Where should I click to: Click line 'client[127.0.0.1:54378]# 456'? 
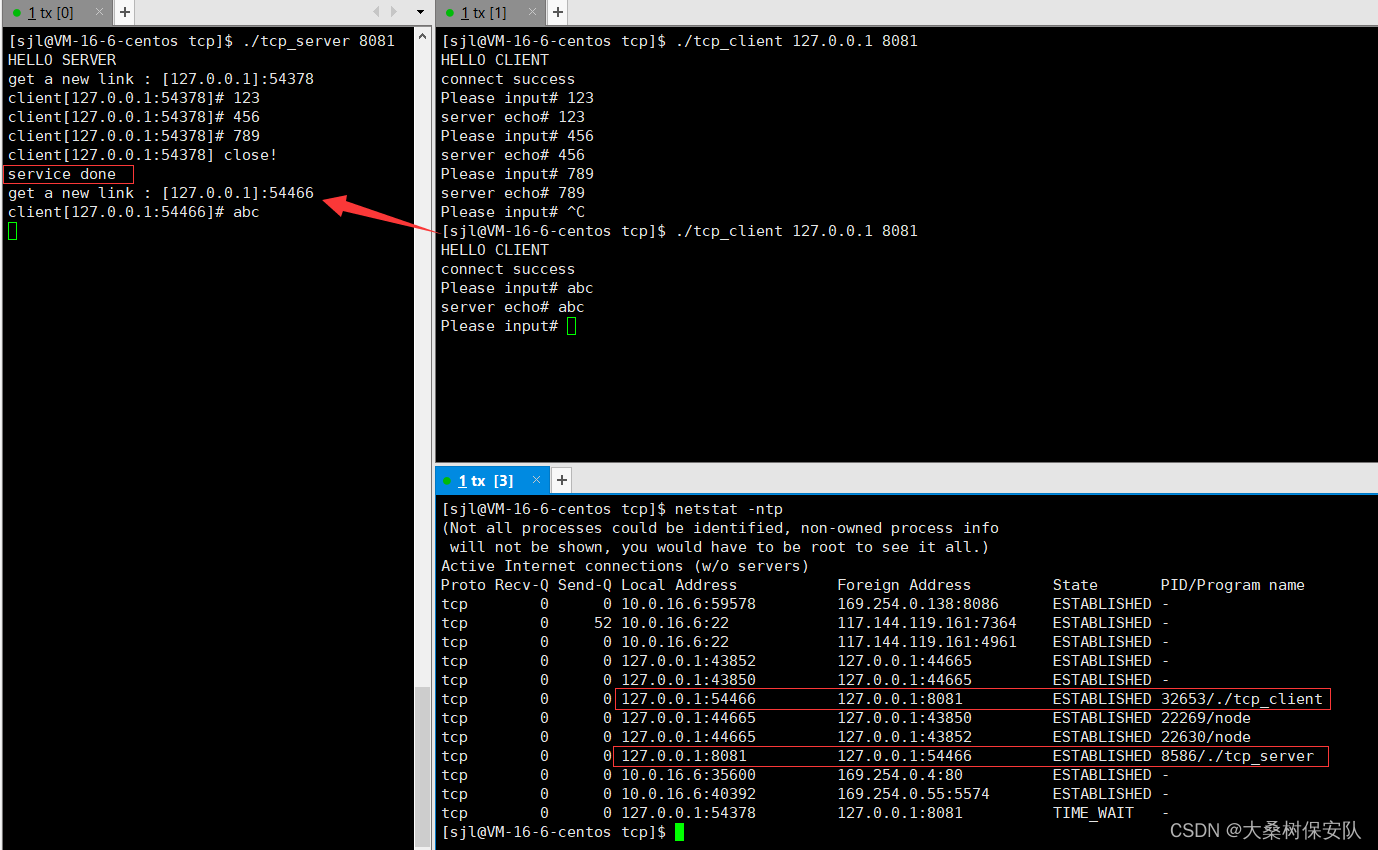pyautogui.click(x=134, y=117)
